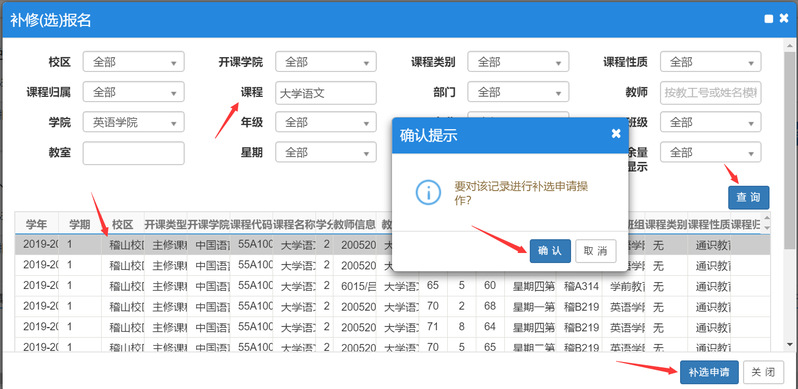Click the 查询 search button
This screenshot has height=389, width=798.
click(749, 198)
